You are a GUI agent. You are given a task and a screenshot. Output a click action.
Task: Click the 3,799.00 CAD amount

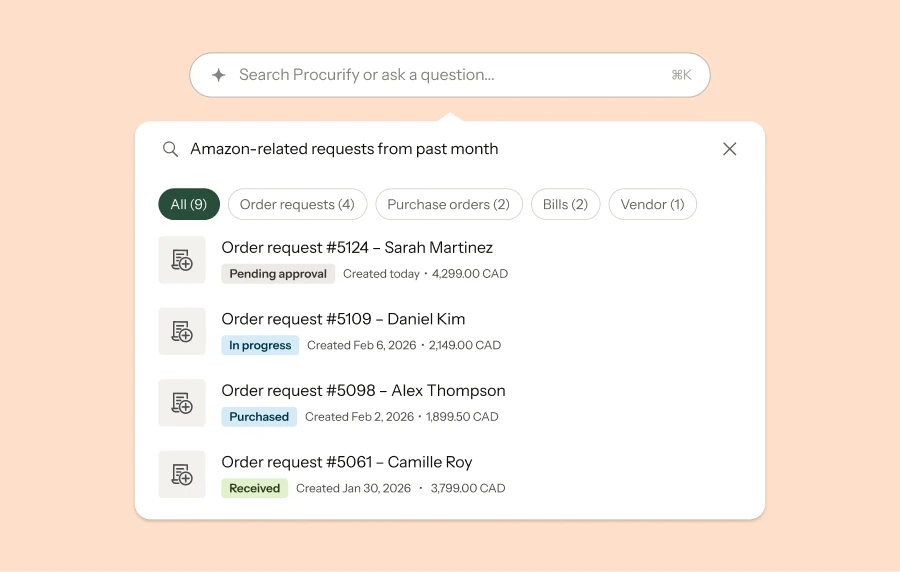pyautogui.click(x=468, y=488)
